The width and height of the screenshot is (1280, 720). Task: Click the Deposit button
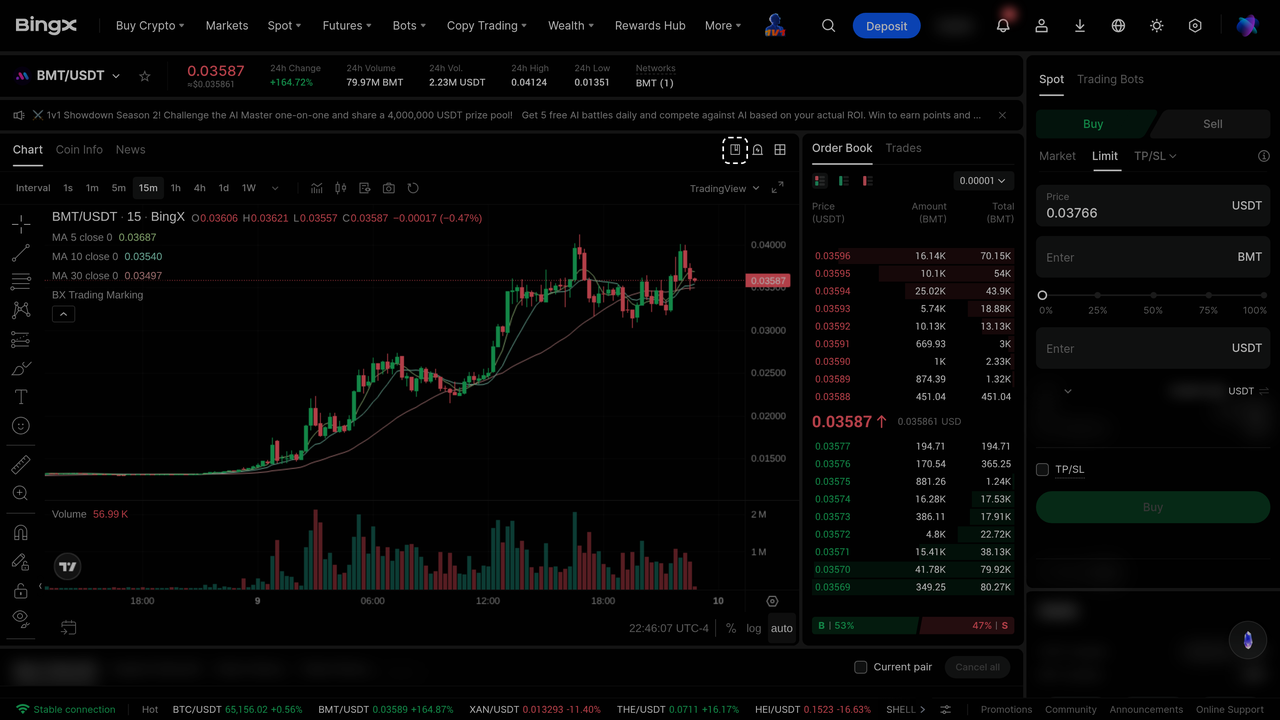[886, 26]
